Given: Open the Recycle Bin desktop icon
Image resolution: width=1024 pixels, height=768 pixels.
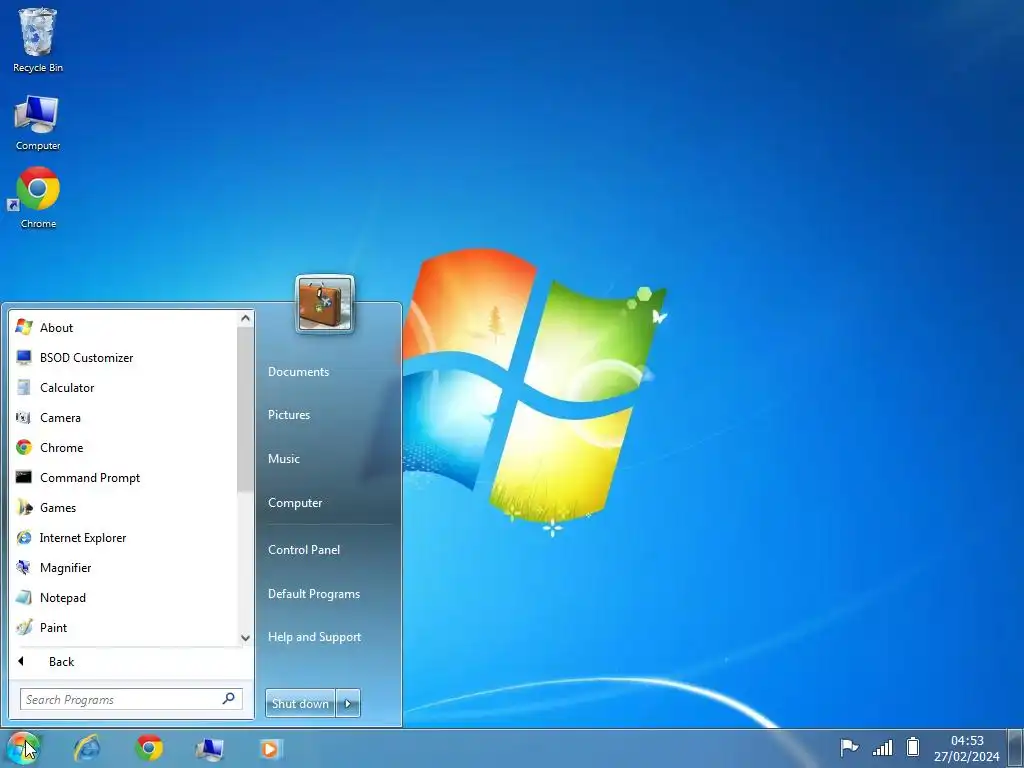Looking at the screenshot, I should click(37, 39).
